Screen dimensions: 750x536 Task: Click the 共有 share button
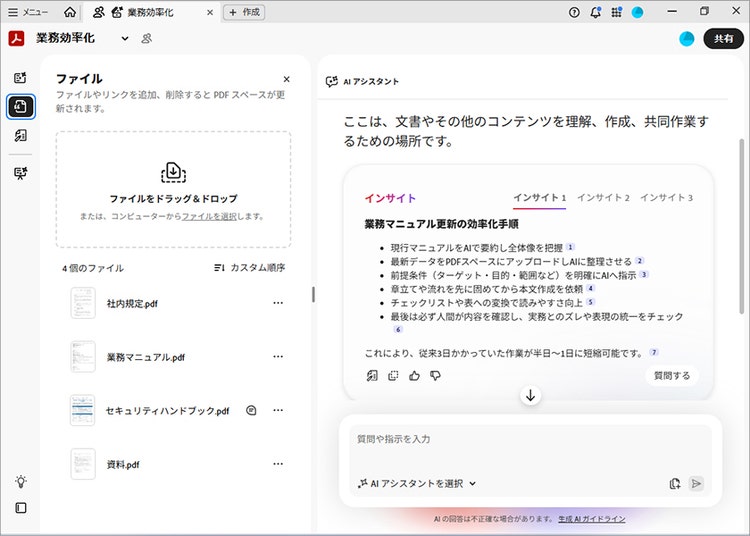(723, 39)
